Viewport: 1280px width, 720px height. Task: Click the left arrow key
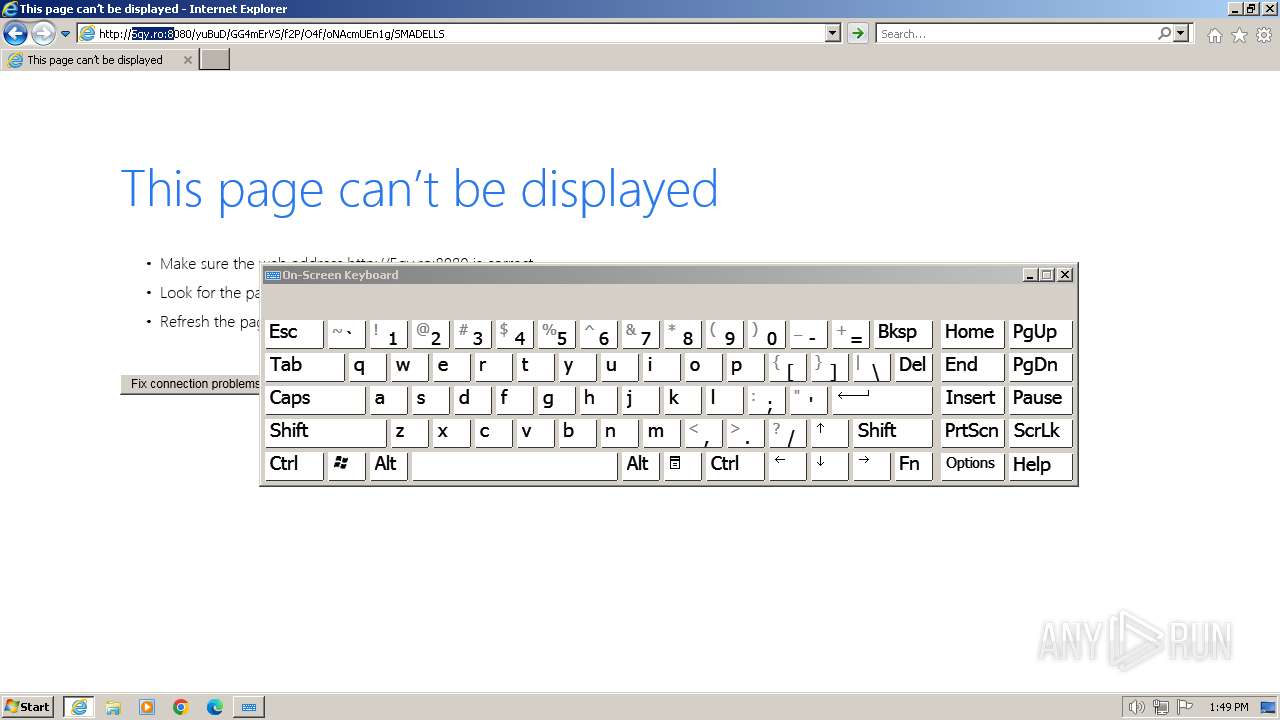tap(787, 465)
